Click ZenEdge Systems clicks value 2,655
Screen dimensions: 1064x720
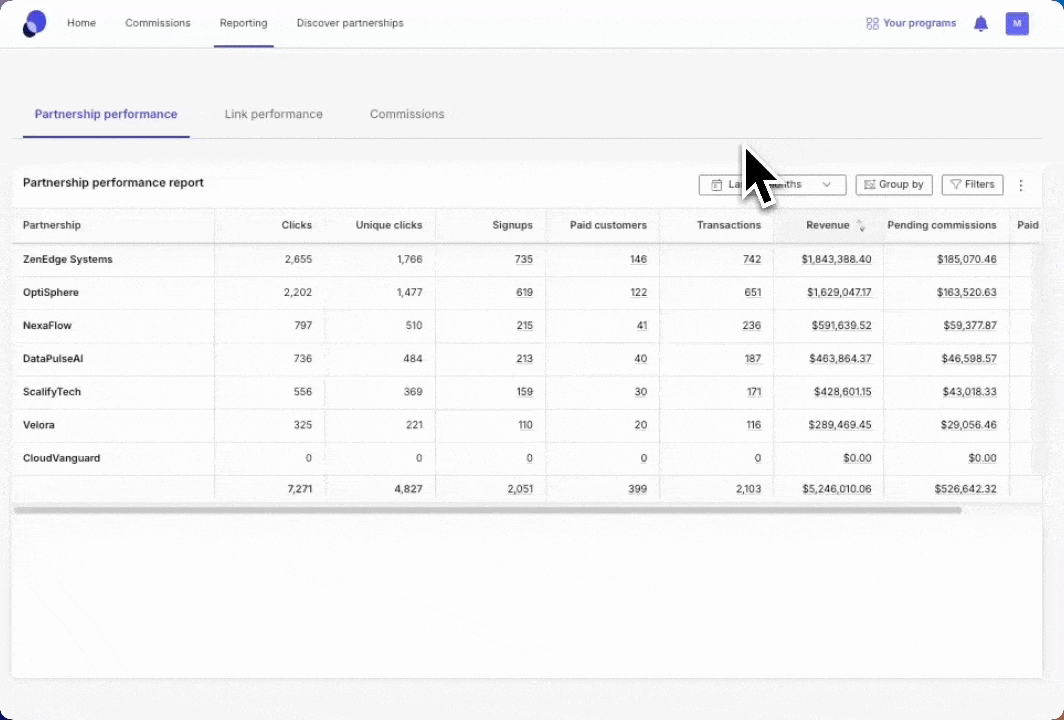[x=298, y=259]
